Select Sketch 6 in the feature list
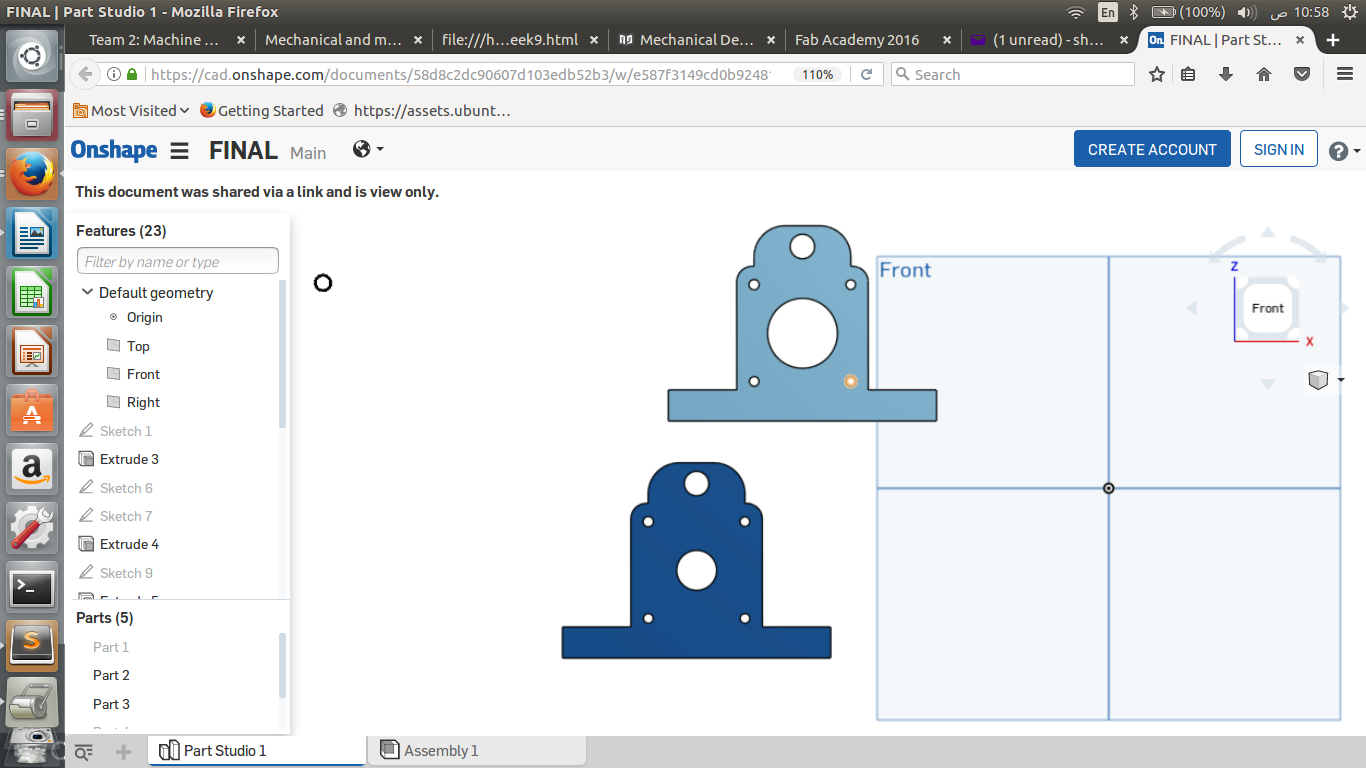Image resolution: width=1366 pixels, height=768 pixels. (126, 488)
